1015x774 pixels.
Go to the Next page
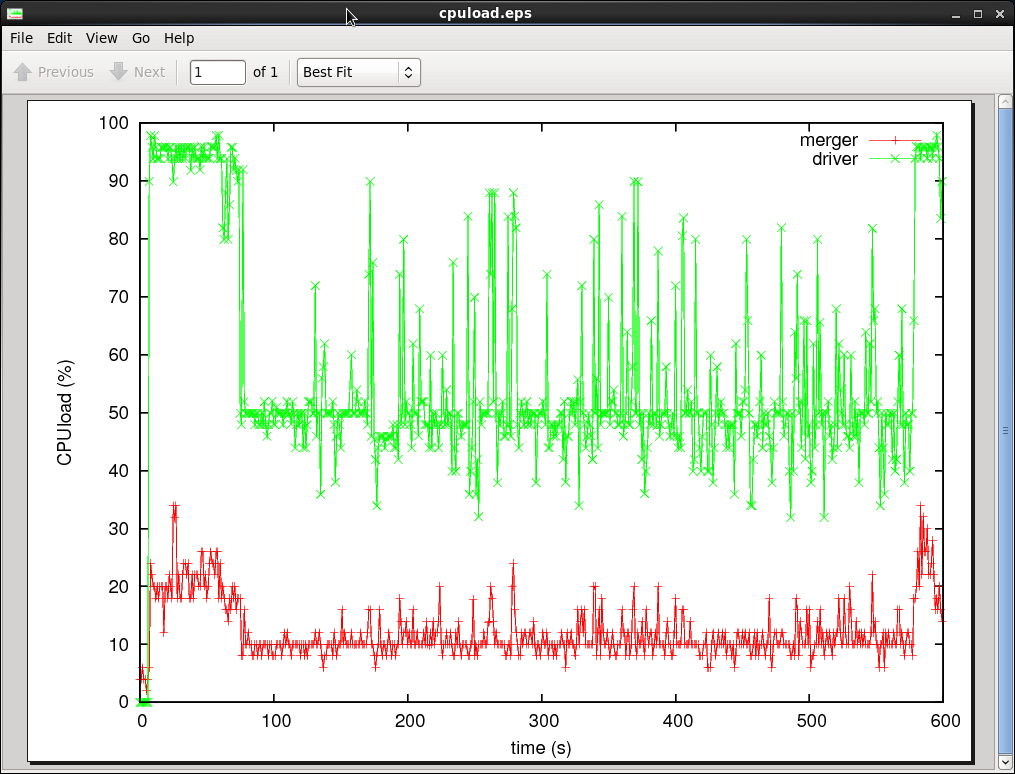pyautogui.click(x=137, y=72)
